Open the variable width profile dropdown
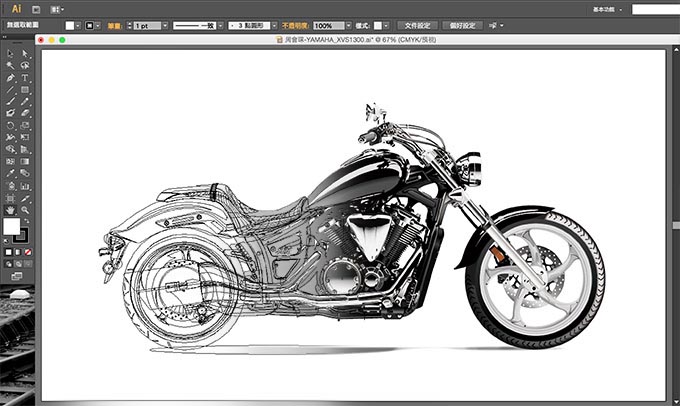This screenshot has width=680, height=406. (220, 26)
